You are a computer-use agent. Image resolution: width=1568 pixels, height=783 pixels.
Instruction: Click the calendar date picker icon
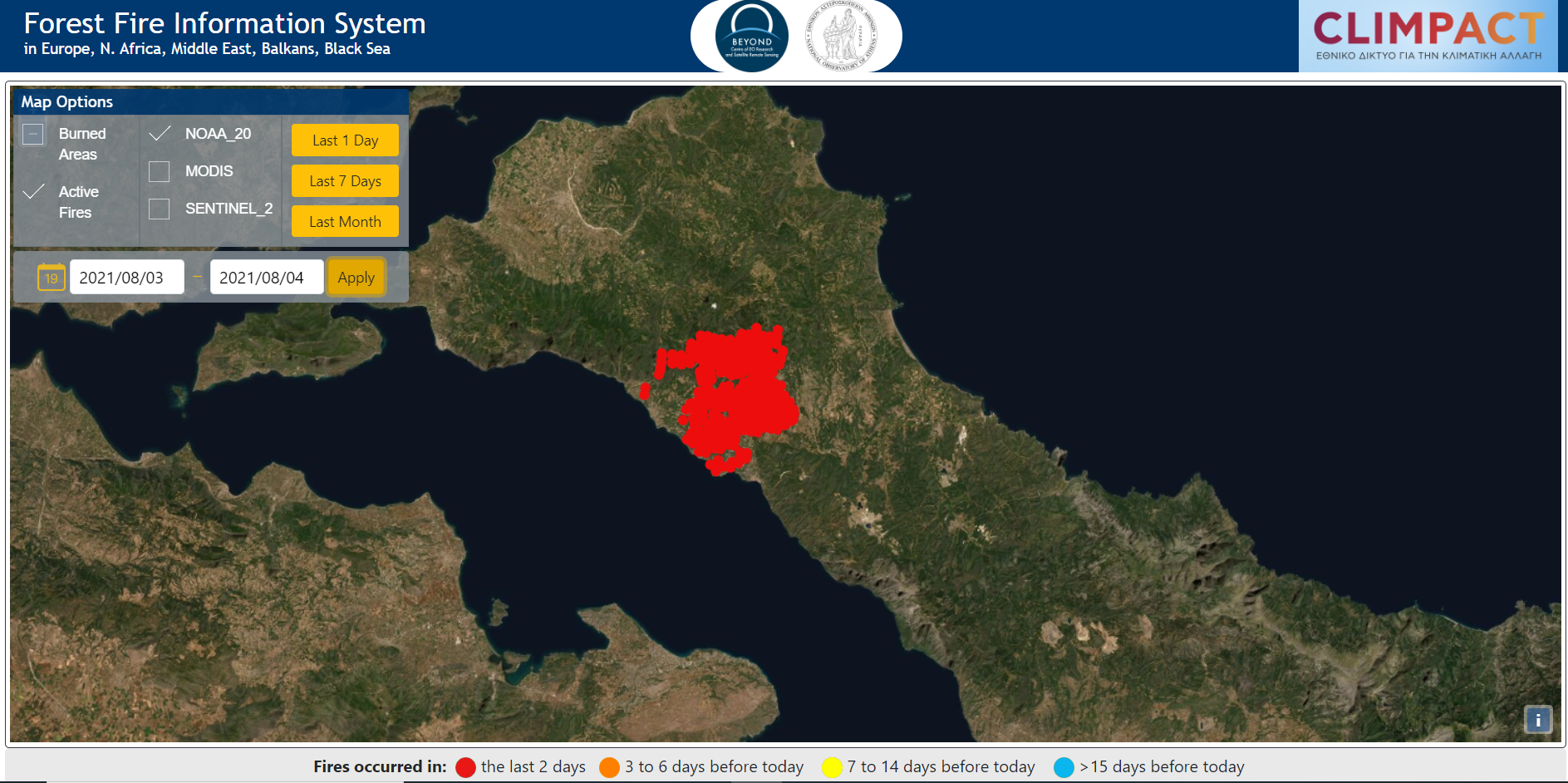point(51,278)
